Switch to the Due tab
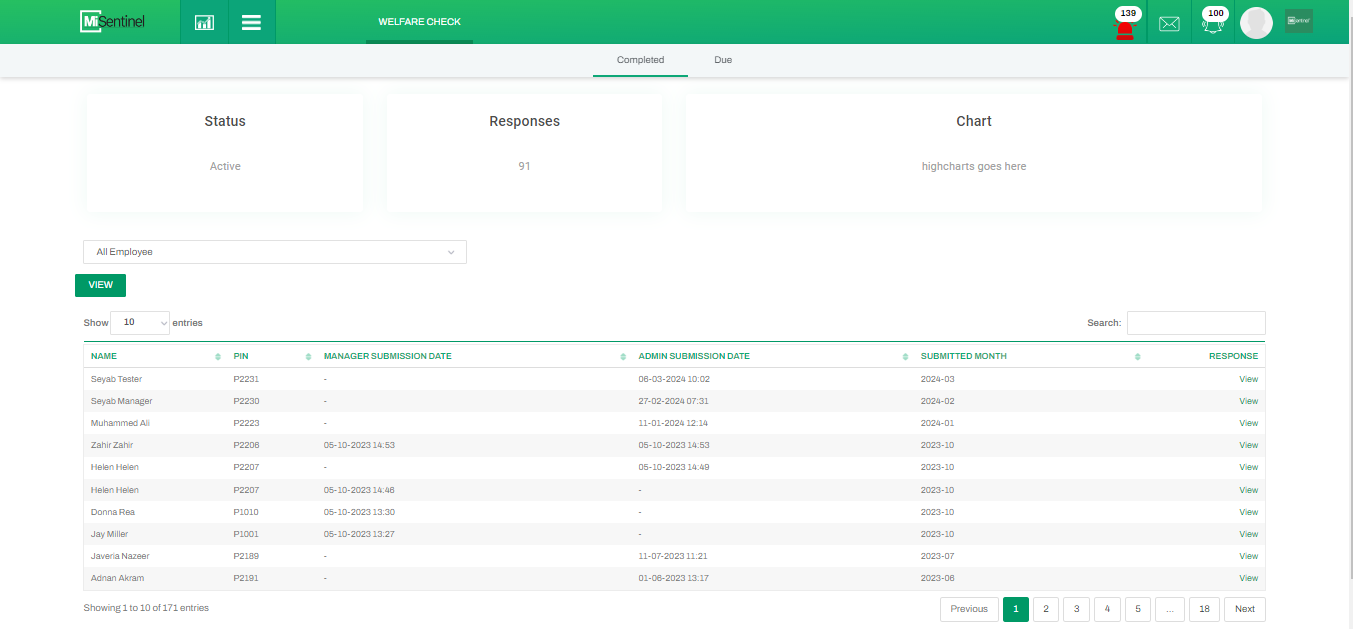This screenshot has width=1353, height=629. coord(723,60)
